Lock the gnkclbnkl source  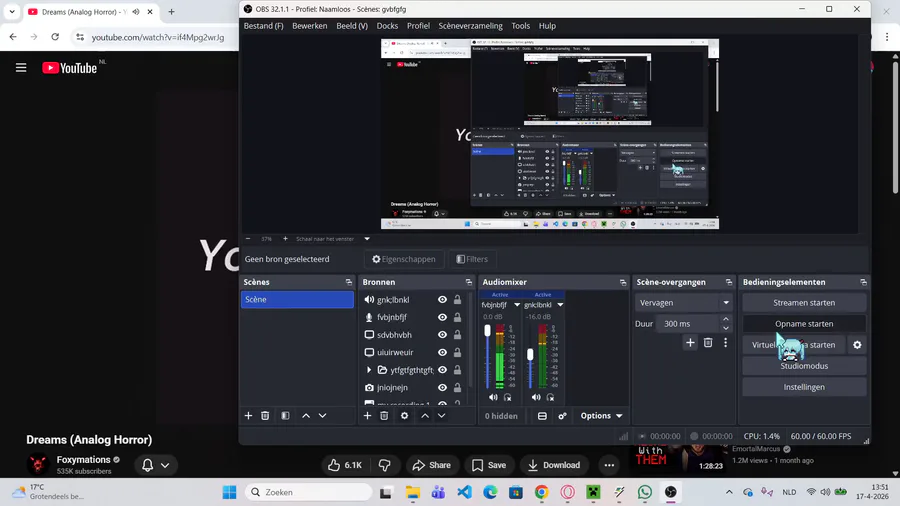tap(457, 299)
